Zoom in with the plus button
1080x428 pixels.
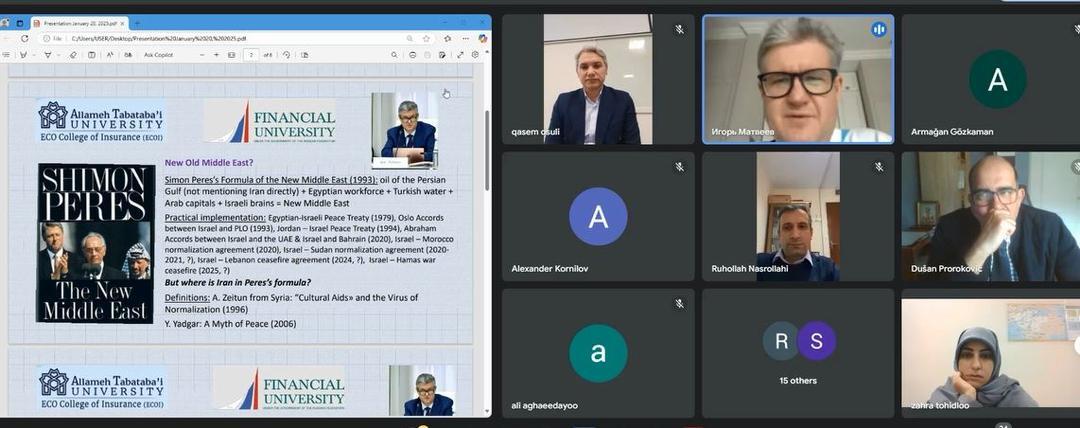[x=216, y=55]
